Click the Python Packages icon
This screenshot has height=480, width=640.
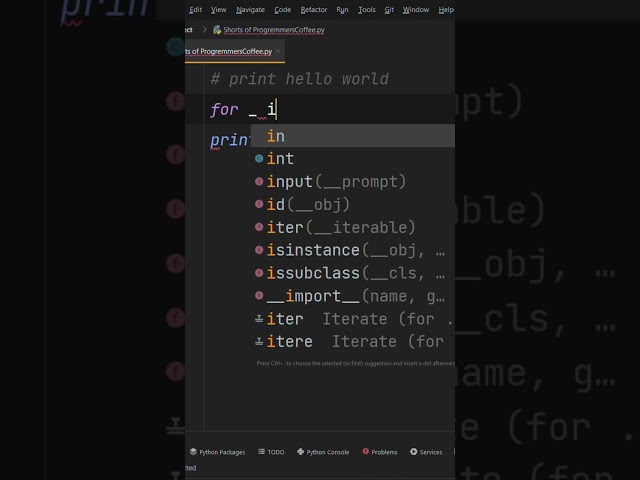193,451
